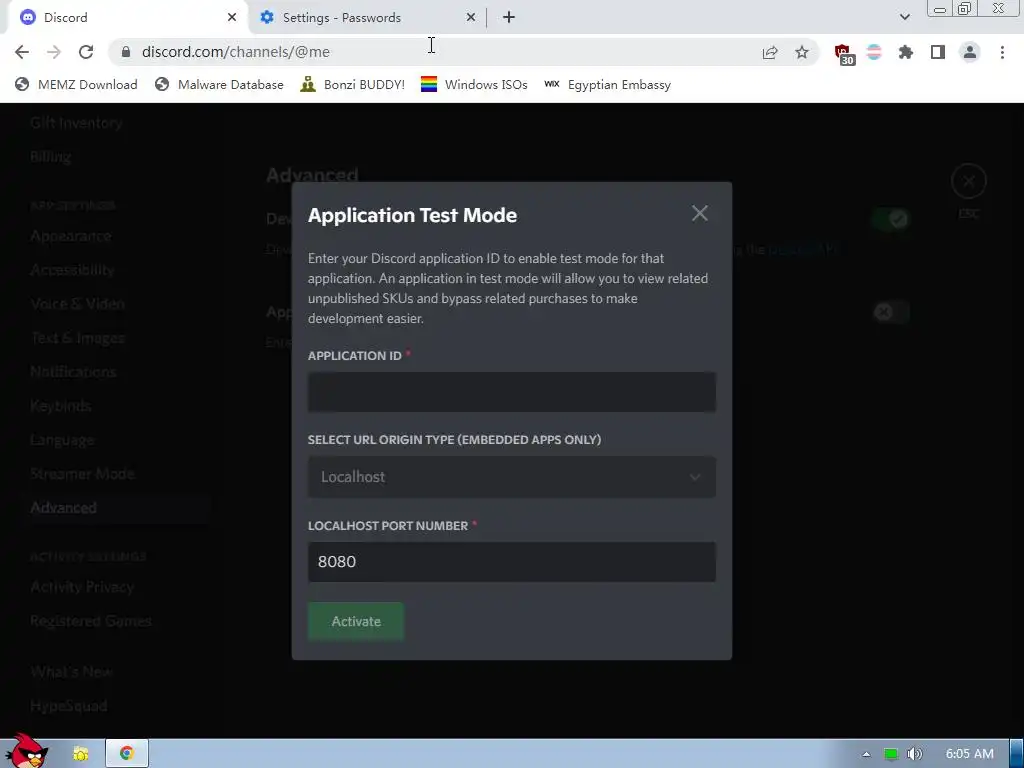Open the Chrome profile avatar menu
This screenshot has height=768, width=1024.
click(970, 52)
